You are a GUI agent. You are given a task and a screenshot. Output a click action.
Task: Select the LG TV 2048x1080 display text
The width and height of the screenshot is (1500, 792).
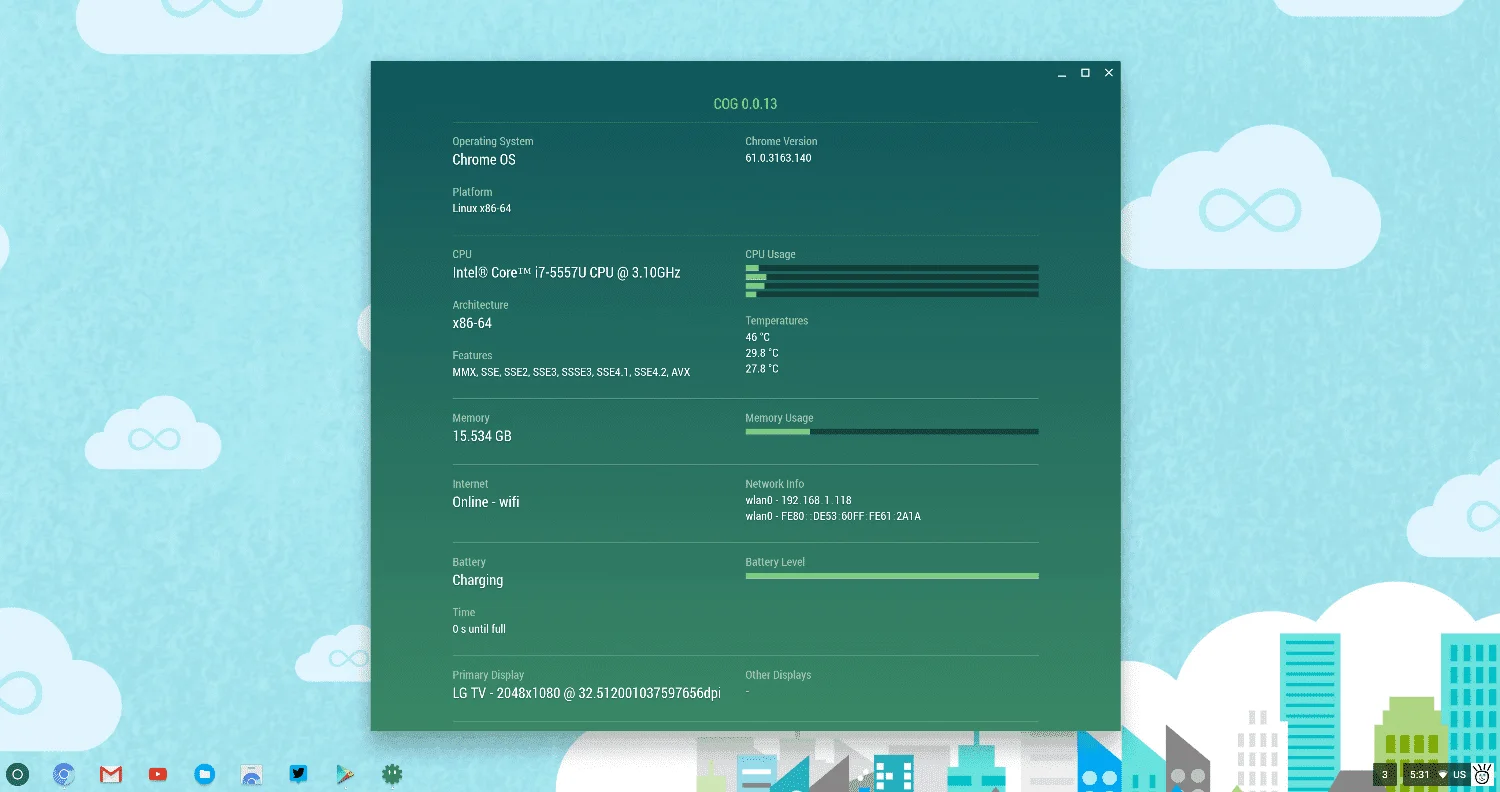coord(586,694)
